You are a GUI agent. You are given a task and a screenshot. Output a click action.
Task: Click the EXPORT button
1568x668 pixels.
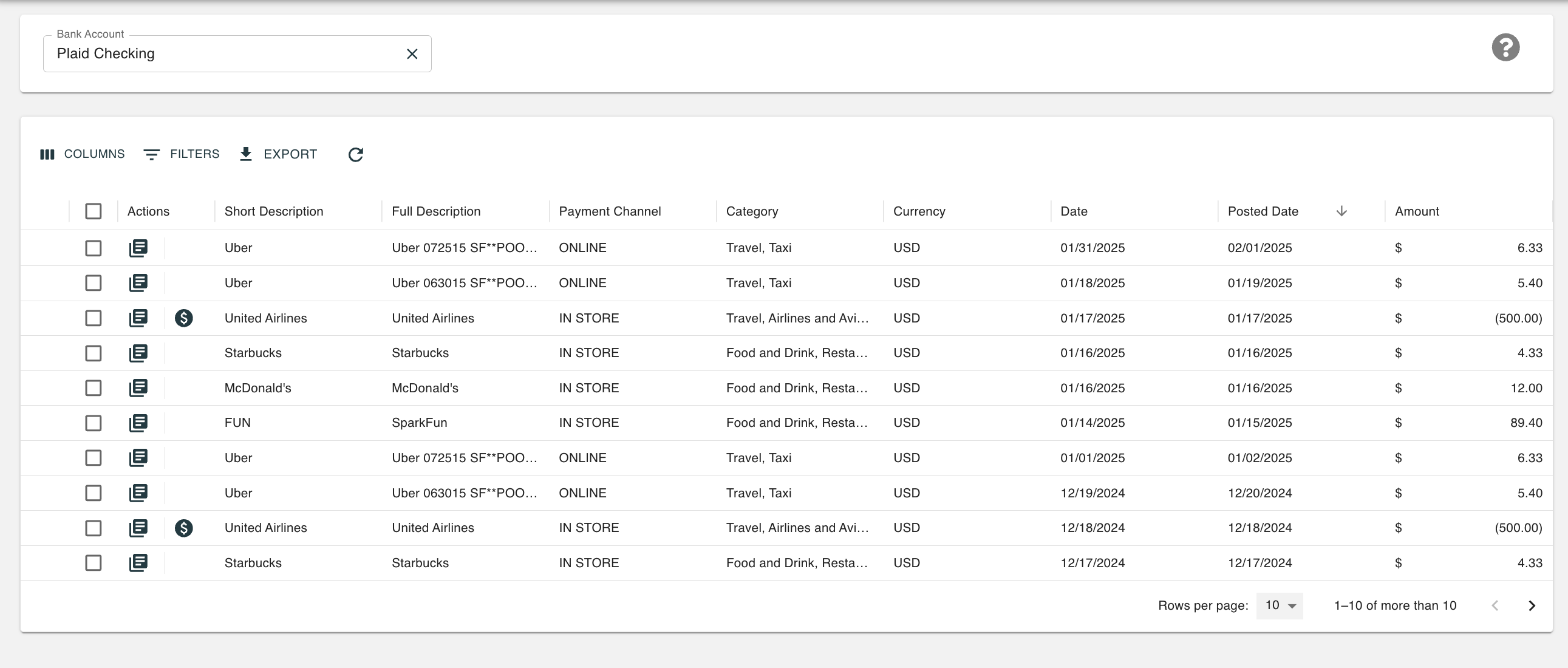point(278,154)
